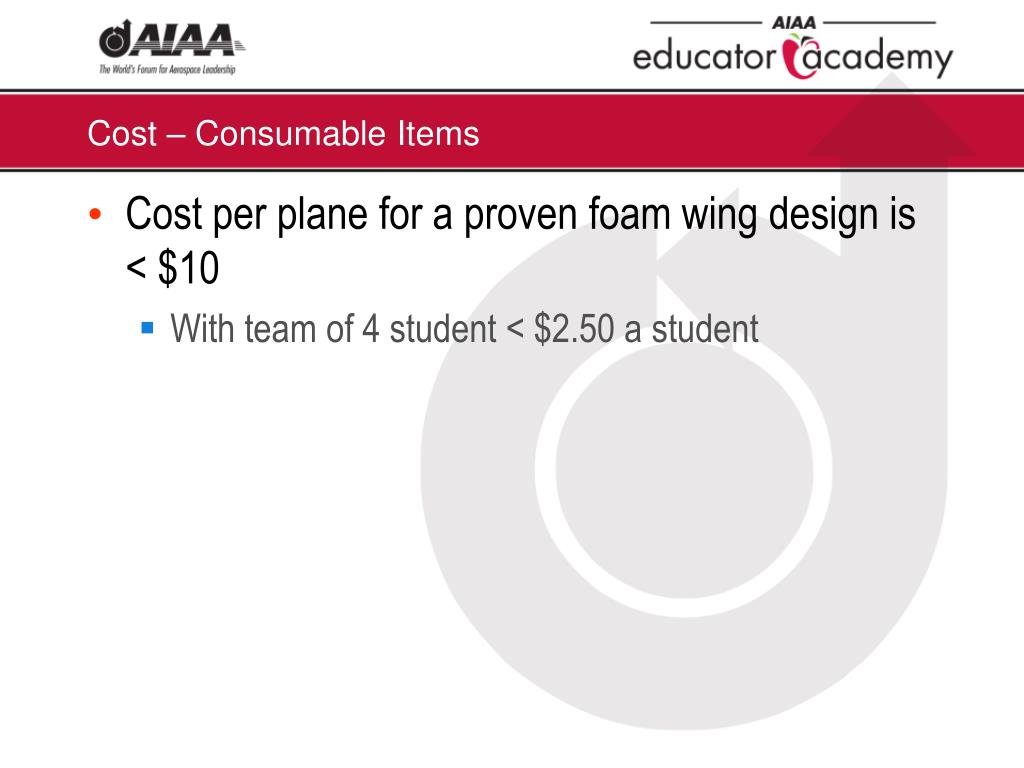This screenshot has height=768, width=1024.
Task: Click the AIAA logo at top left
Action: click(172, 47)
